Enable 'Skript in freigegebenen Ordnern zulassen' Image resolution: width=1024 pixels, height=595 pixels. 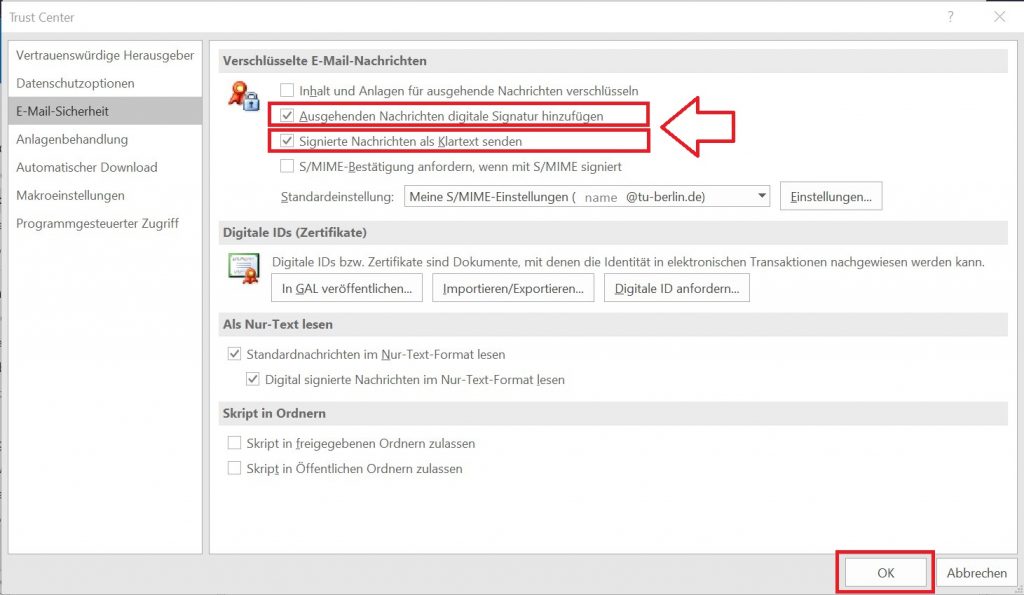pos(234,443)
